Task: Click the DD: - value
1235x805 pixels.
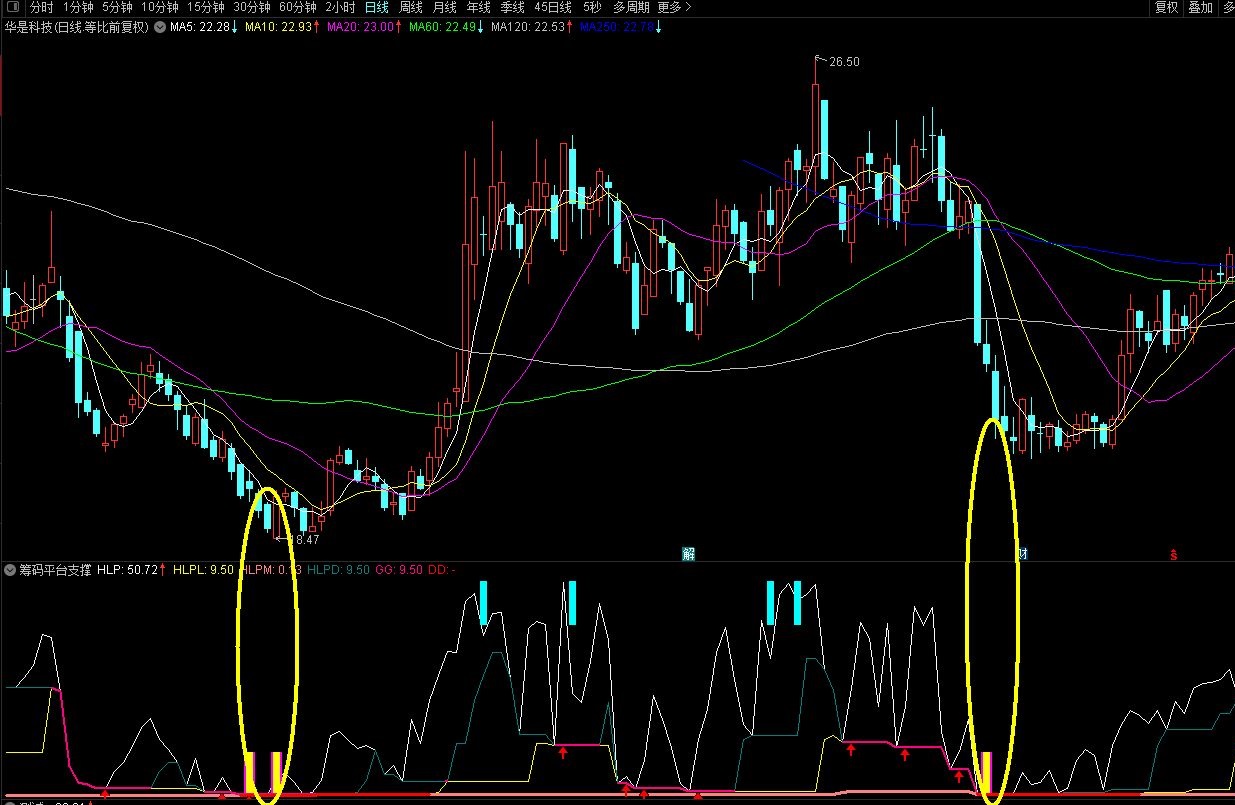Action: [x=442, y=570]
